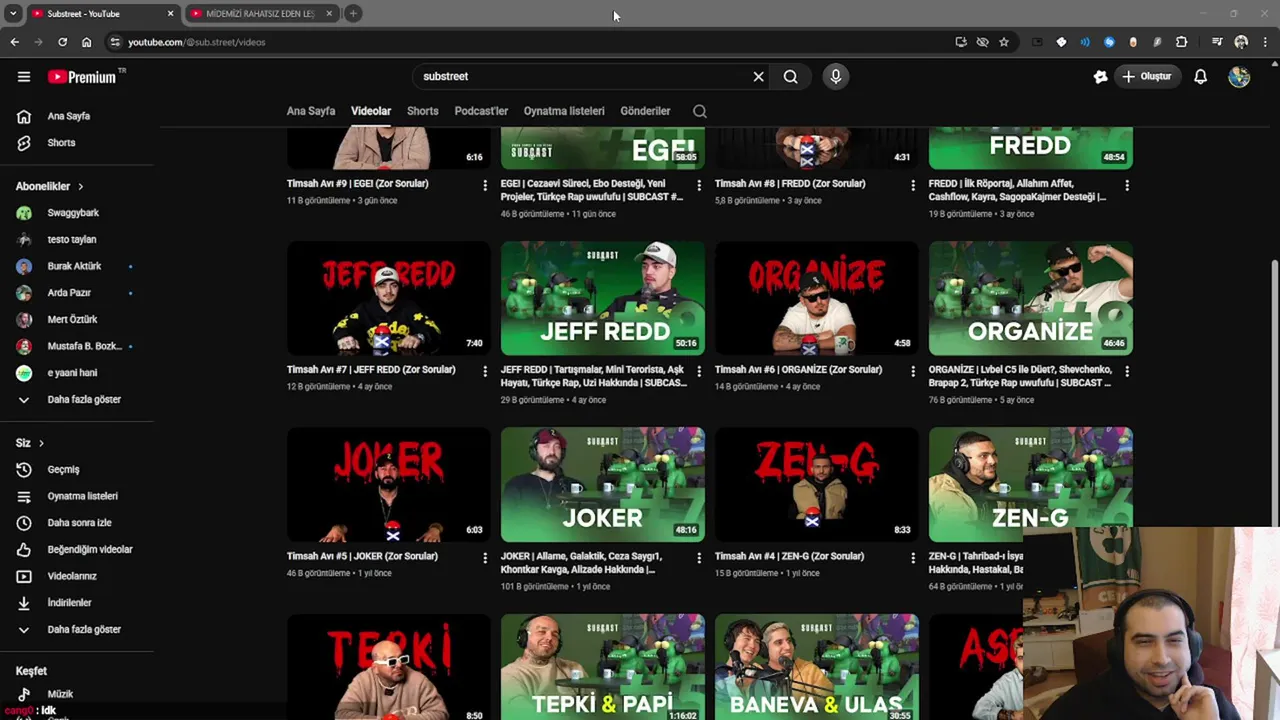This screenshot has height=720, width=1280.
Task: Open options for Timsah Avı #5 JOKER
Action: [485, 558]
